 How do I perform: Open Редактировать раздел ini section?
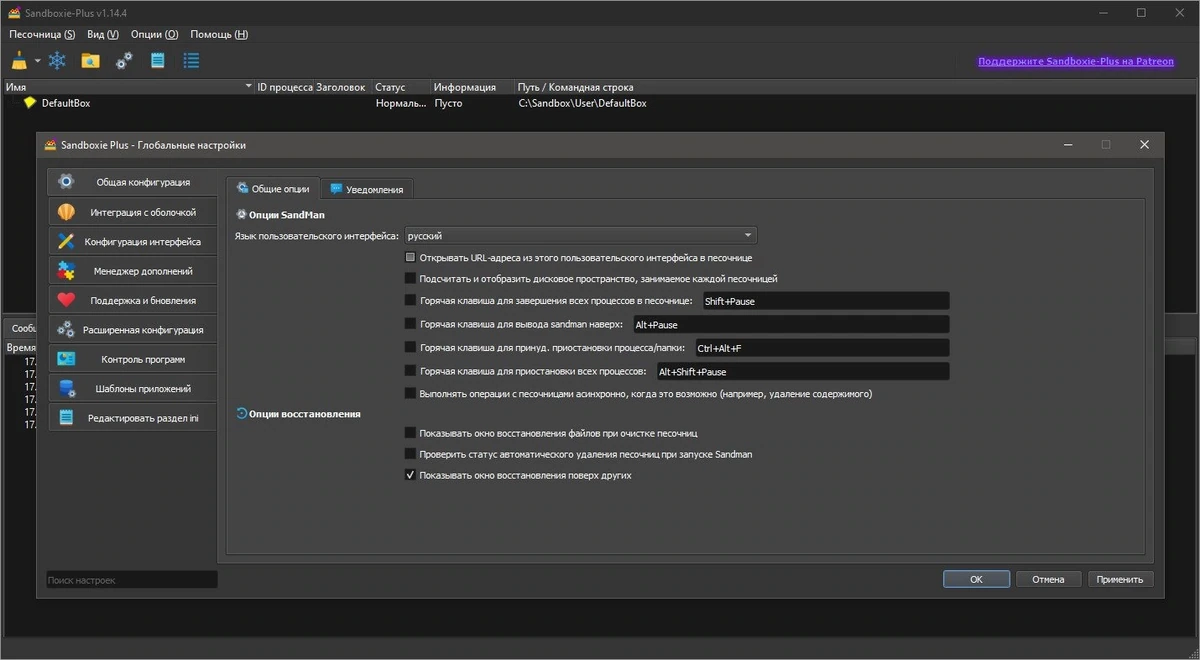pos(132,418)
